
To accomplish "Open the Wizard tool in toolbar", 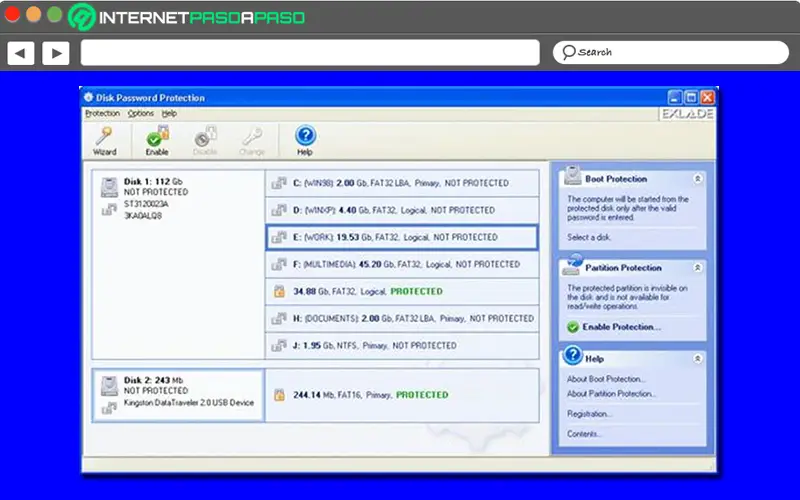I will 105,141.
